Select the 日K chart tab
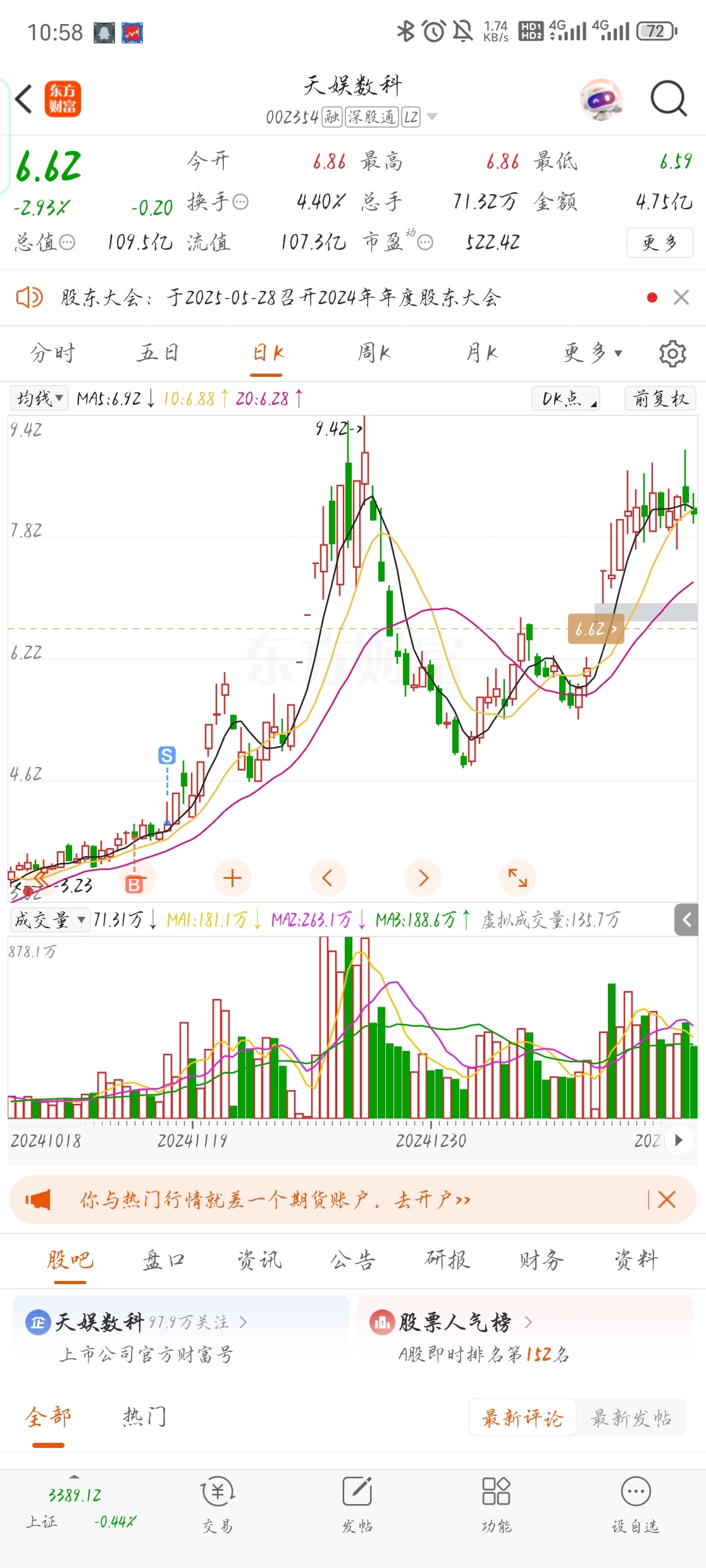The image size is (706, 1568). [x=268, y=353]
